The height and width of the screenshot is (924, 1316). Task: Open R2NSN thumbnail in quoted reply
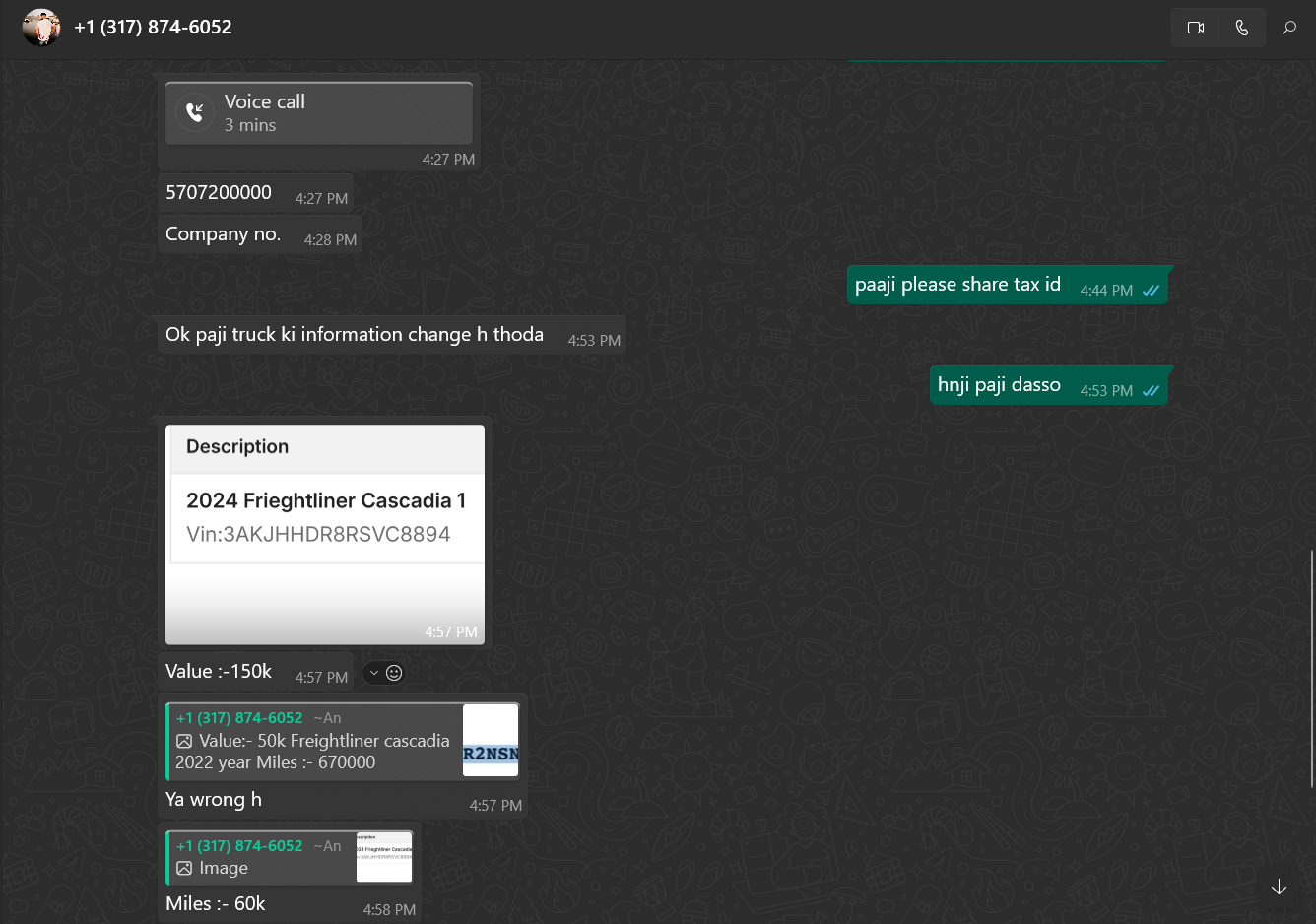(491, 741)
